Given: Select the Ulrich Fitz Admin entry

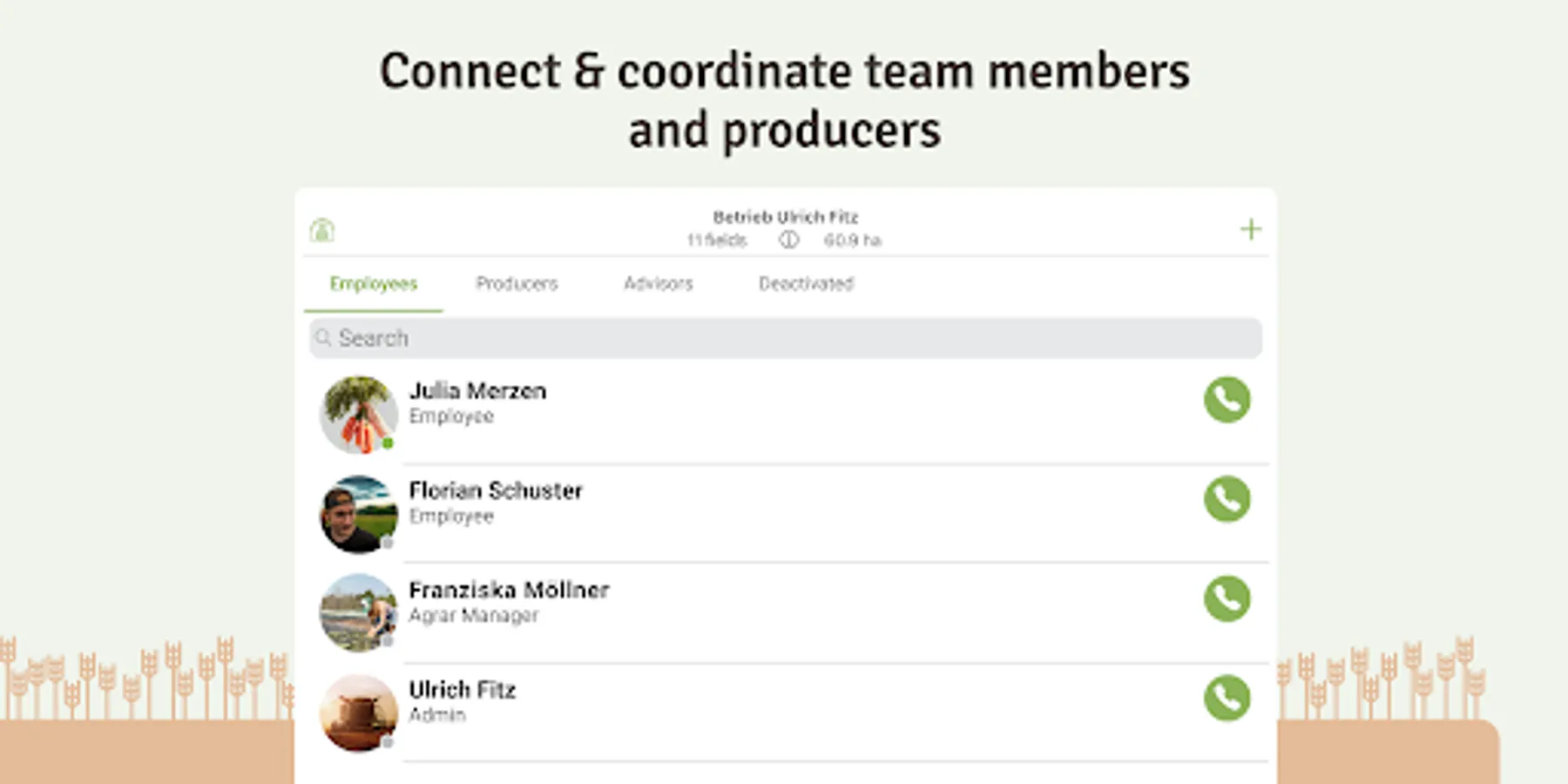Looking at the screenshot, I should [x=462, y=700].
